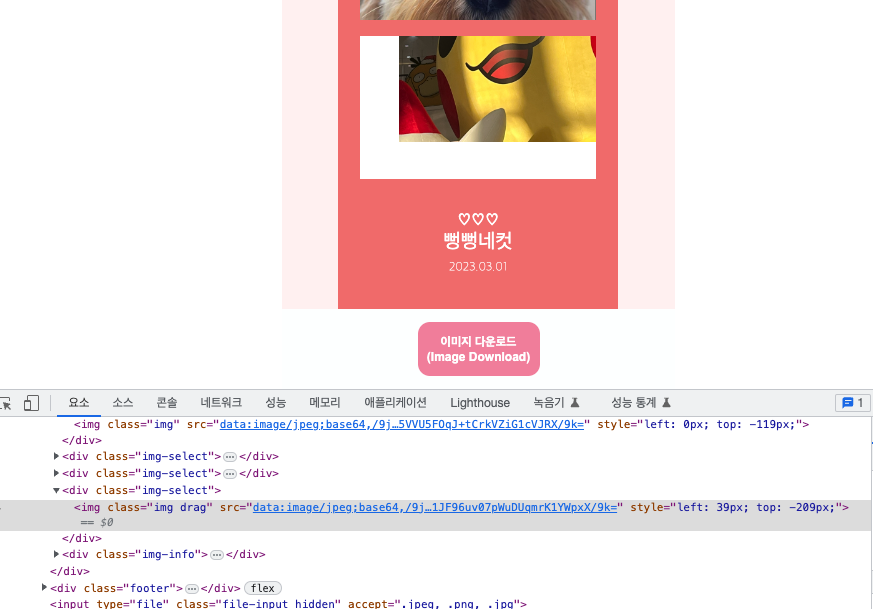Collapse the open img-select div
The height and width of the screenshot is (609, 873).
(56, 490)
